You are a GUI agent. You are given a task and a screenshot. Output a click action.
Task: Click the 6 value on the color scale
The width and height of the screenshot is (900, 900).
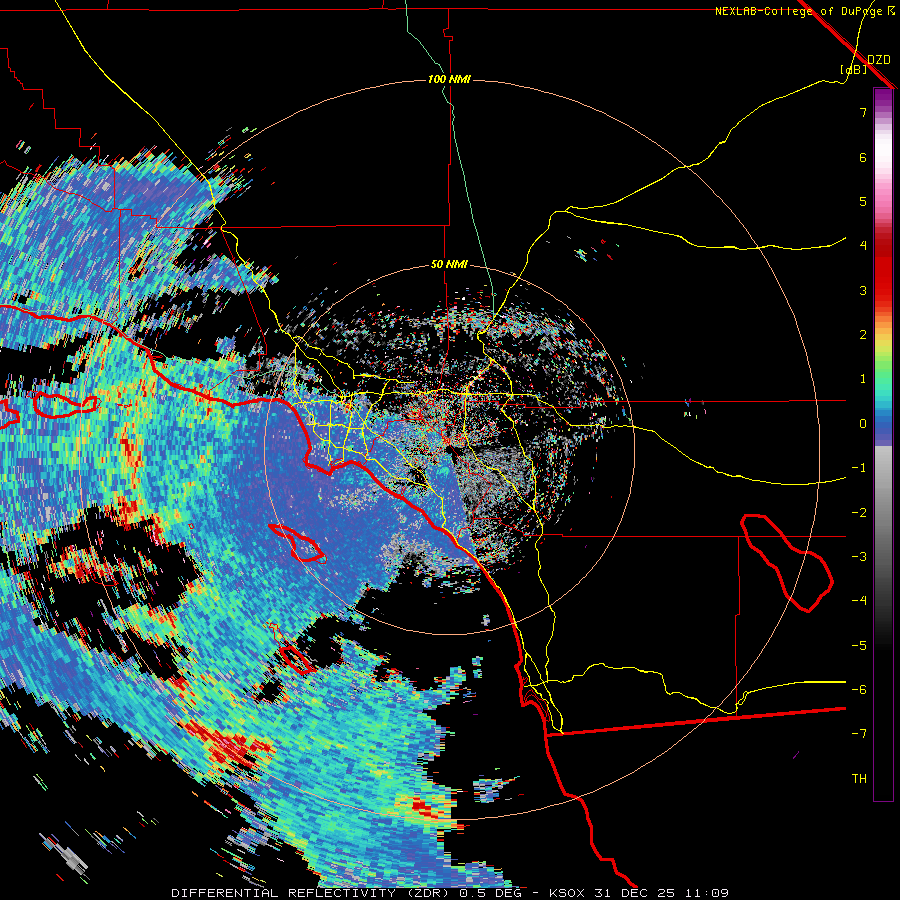click(863, 157)
